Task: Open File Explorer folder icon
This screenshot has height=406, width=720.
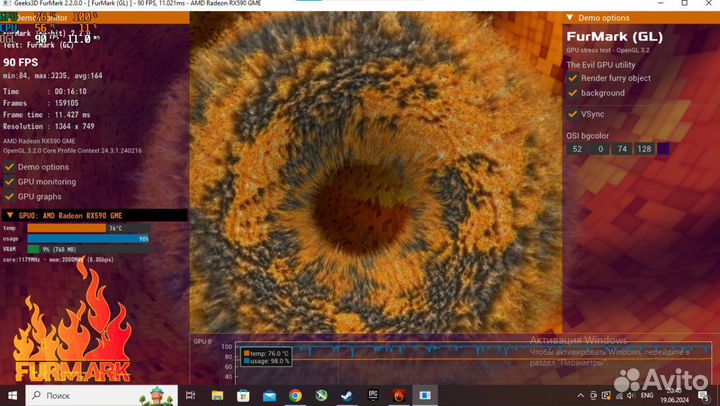Action: 217,395
